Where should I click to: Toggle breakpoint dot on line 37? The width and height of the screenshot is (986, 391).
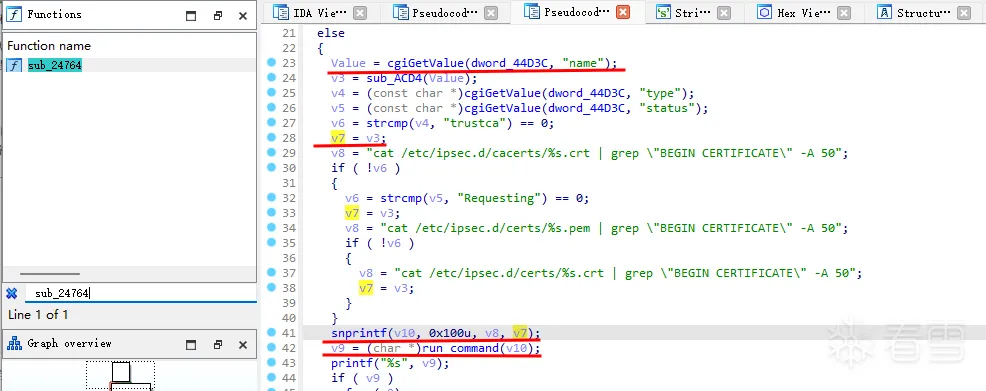[x=271, y=272]
